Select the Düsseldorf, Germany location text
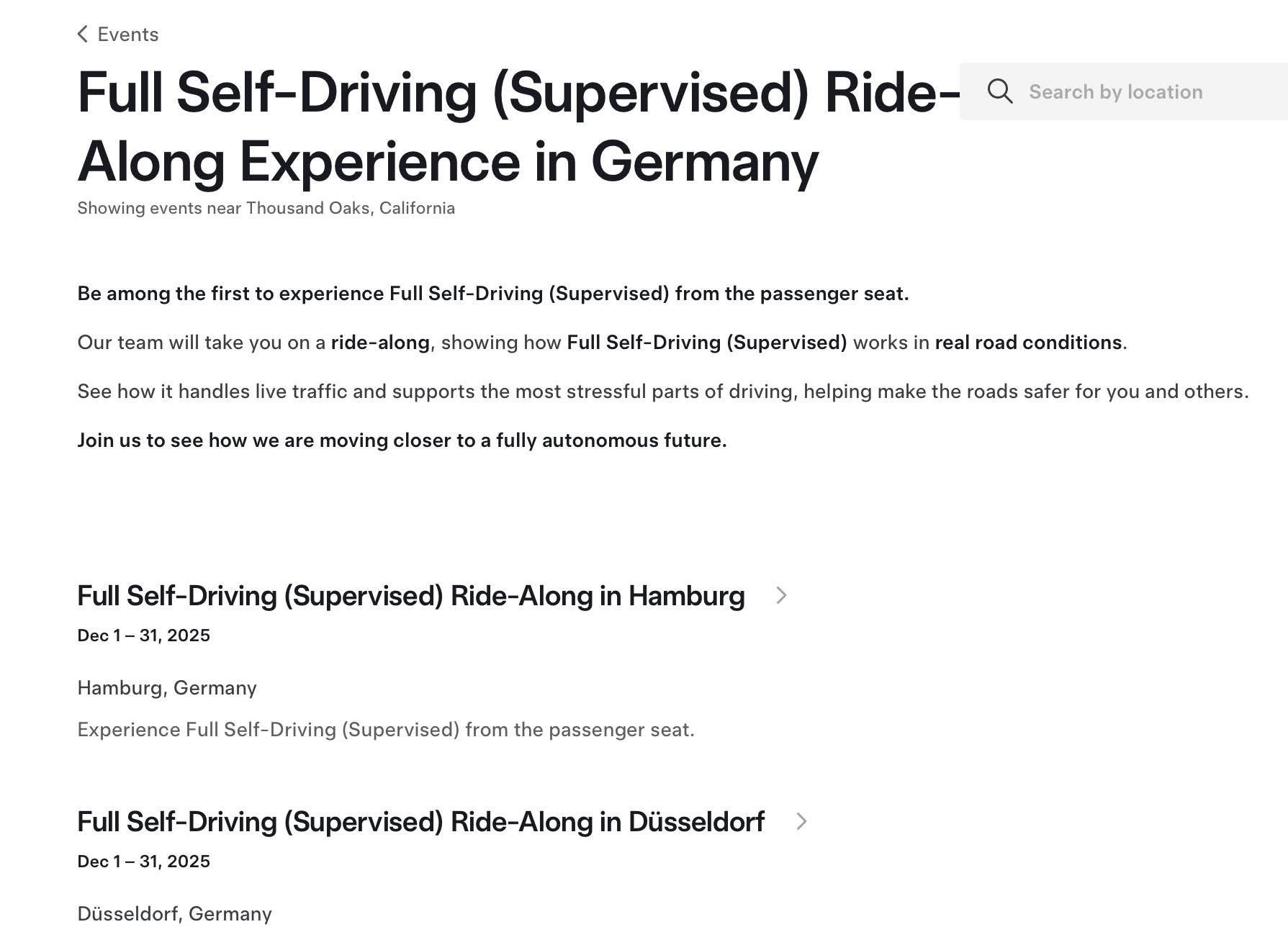Viewport: 1288px width, 932px height. [x=174, y=915]
